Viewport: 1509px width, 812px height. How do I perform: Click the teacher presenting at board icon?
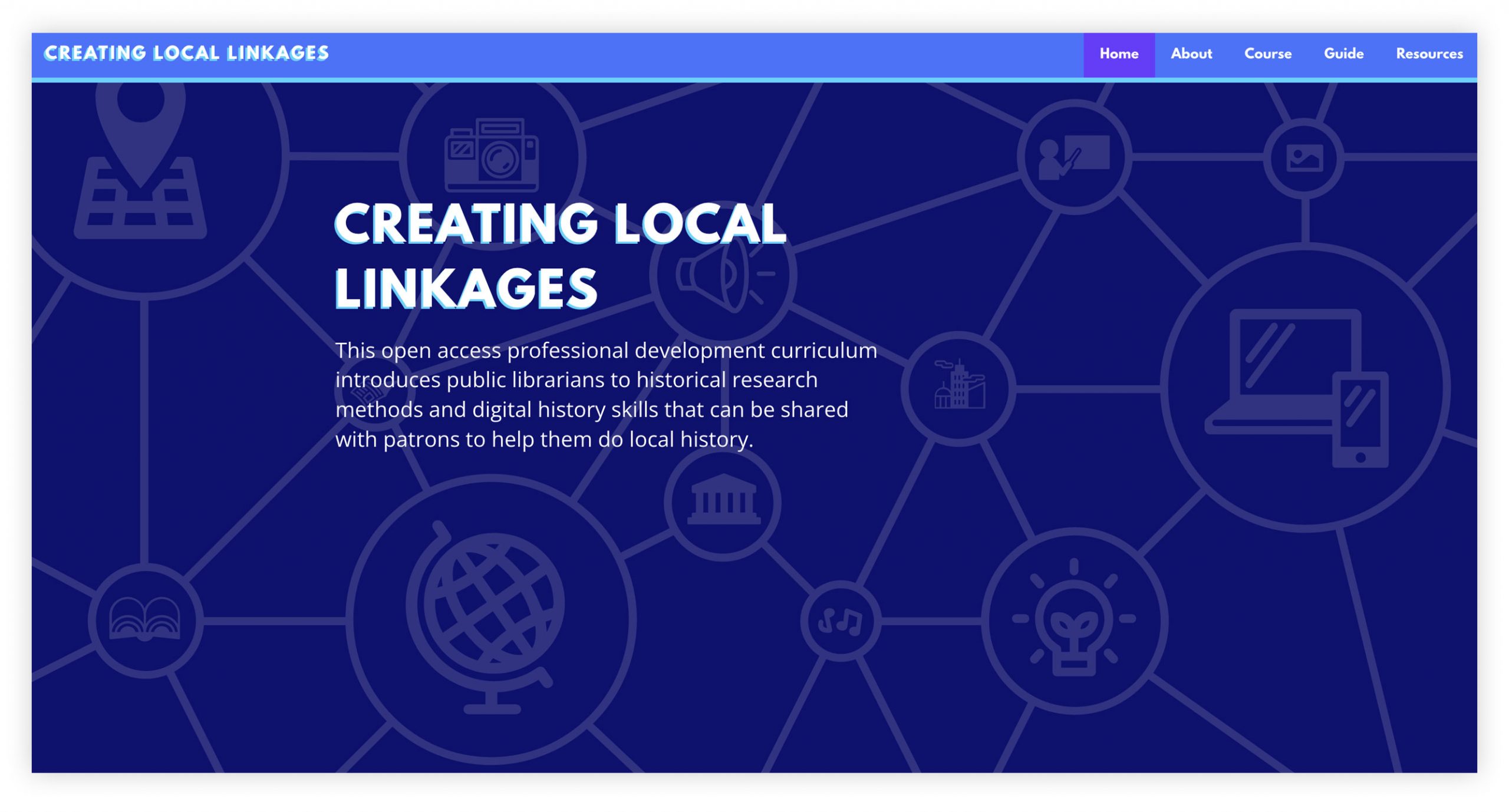[x=1074, y=157]
